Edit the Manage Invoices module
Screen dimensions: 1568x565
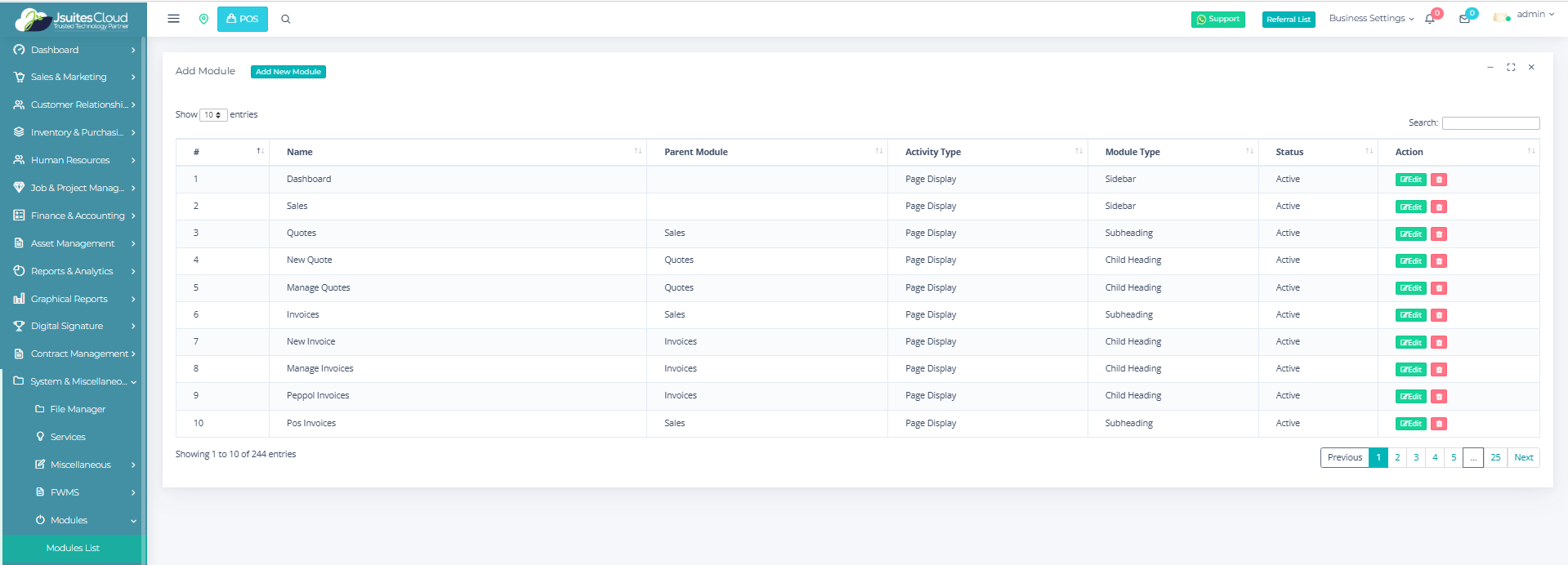(x=1410, y=370)
